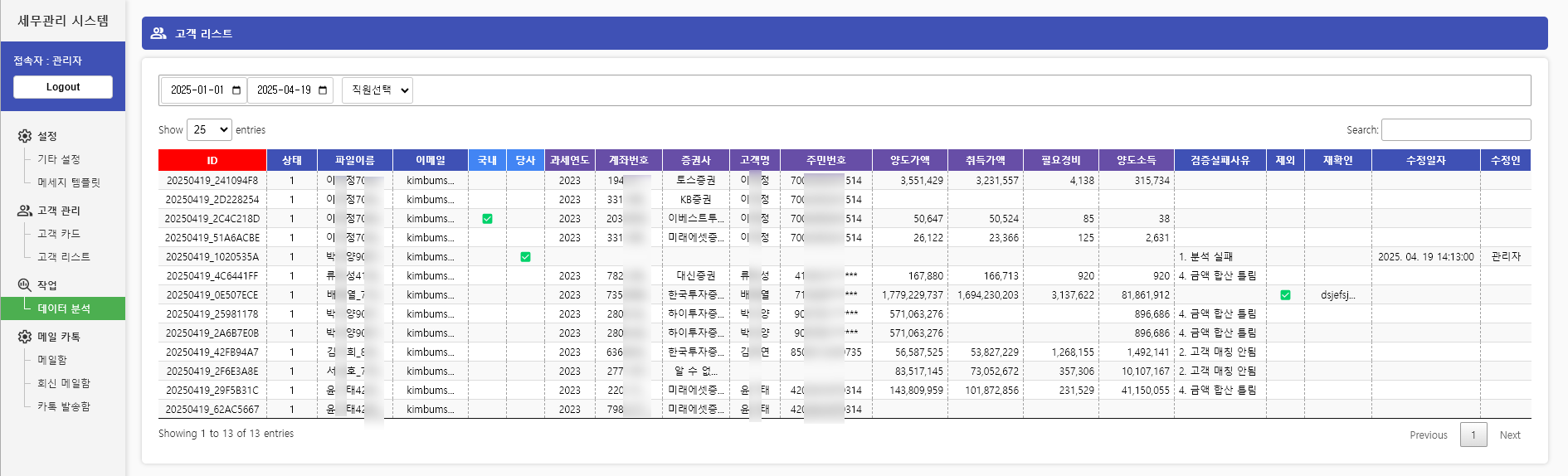Screen dimensions: 1568x476
Task: Click KB증권 brokerage cell
Action: point(696,200)
